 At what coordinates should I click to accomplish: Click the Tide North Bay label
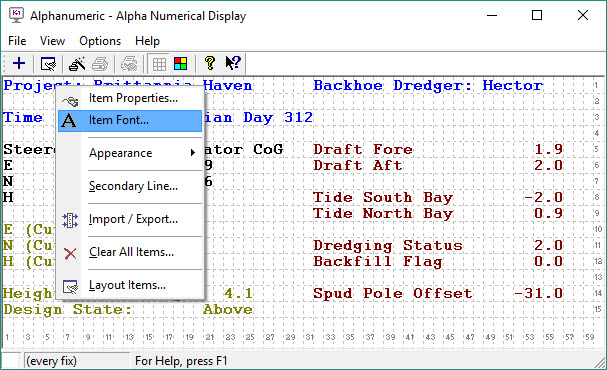click(383, 214)
